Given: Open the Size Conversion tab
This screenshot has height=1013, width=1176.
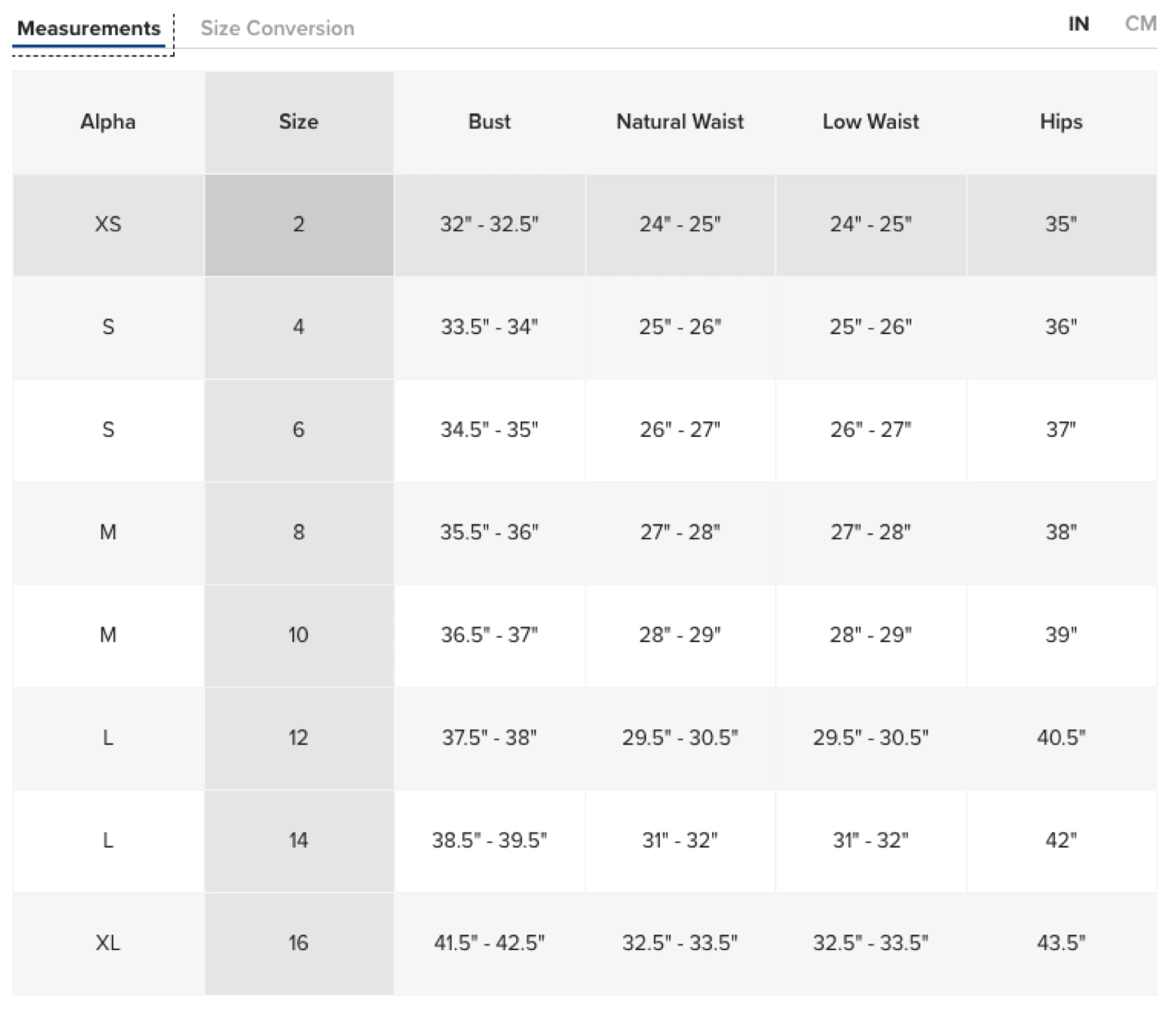Looking at the screenshot, I should coord(277,29).
